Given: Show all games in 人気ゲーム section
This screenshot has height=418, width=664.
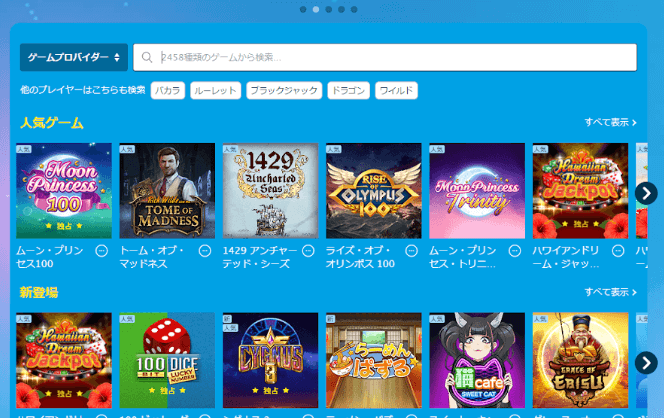Looking at the screenshot, I should [x=611, y=122].
